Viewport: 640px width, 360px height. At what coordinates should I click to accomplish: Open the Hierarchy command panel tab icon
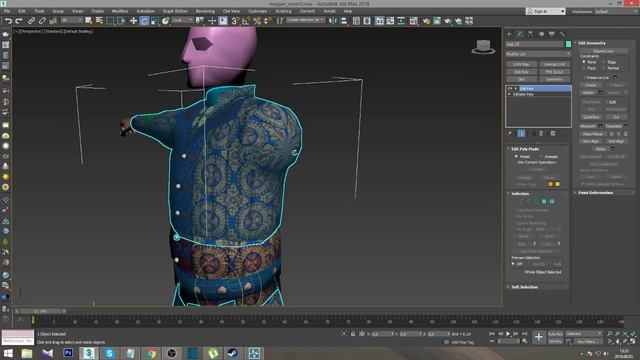pyautogui.click(x=530, y=34)
